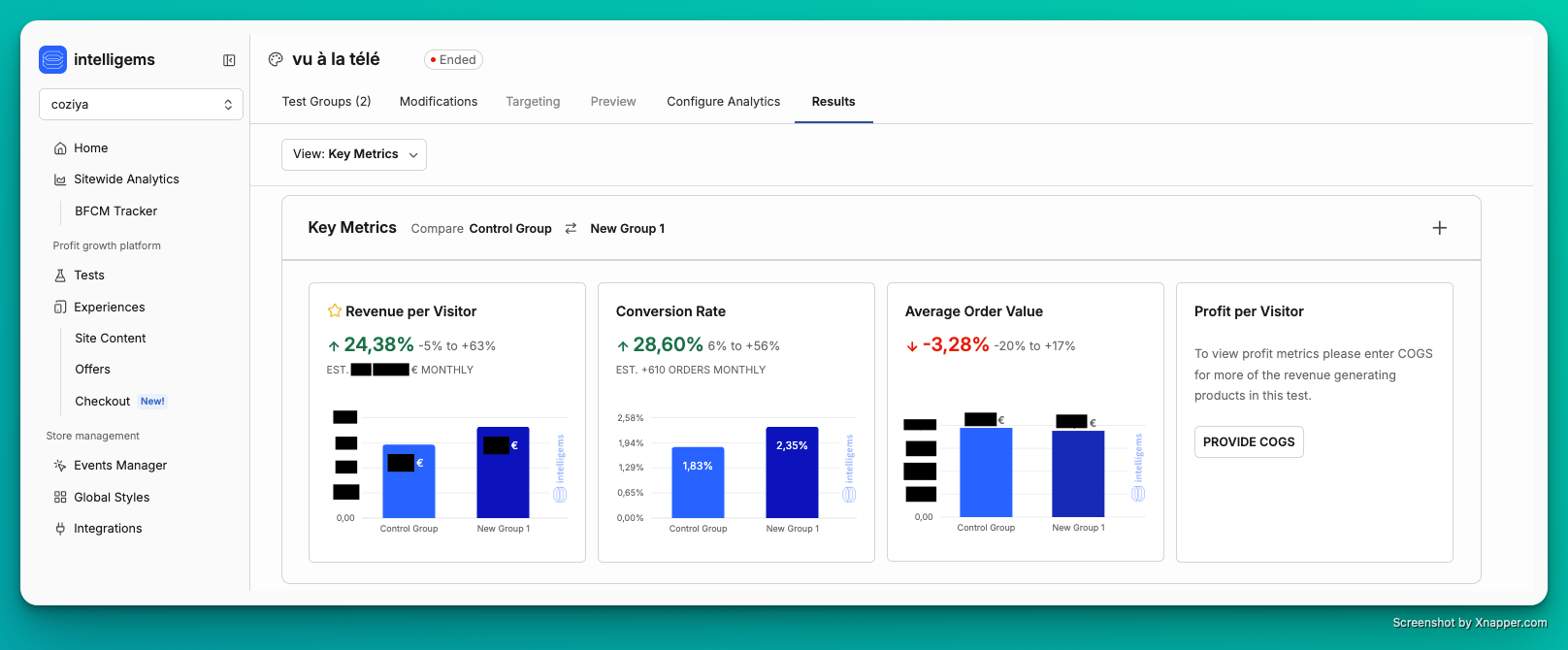1568x650 pixels.
Task: Open the Checkout link in sidebar
Action: 103,402
